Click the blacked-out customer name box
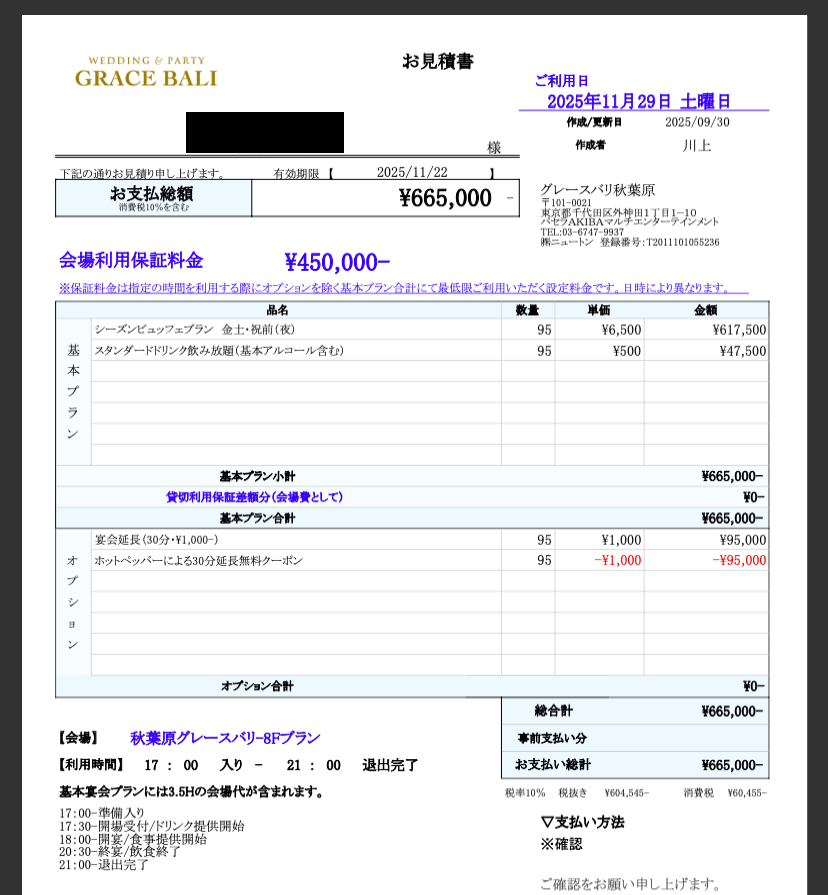This screenshot has height=895, width=828. coord(264,133)
